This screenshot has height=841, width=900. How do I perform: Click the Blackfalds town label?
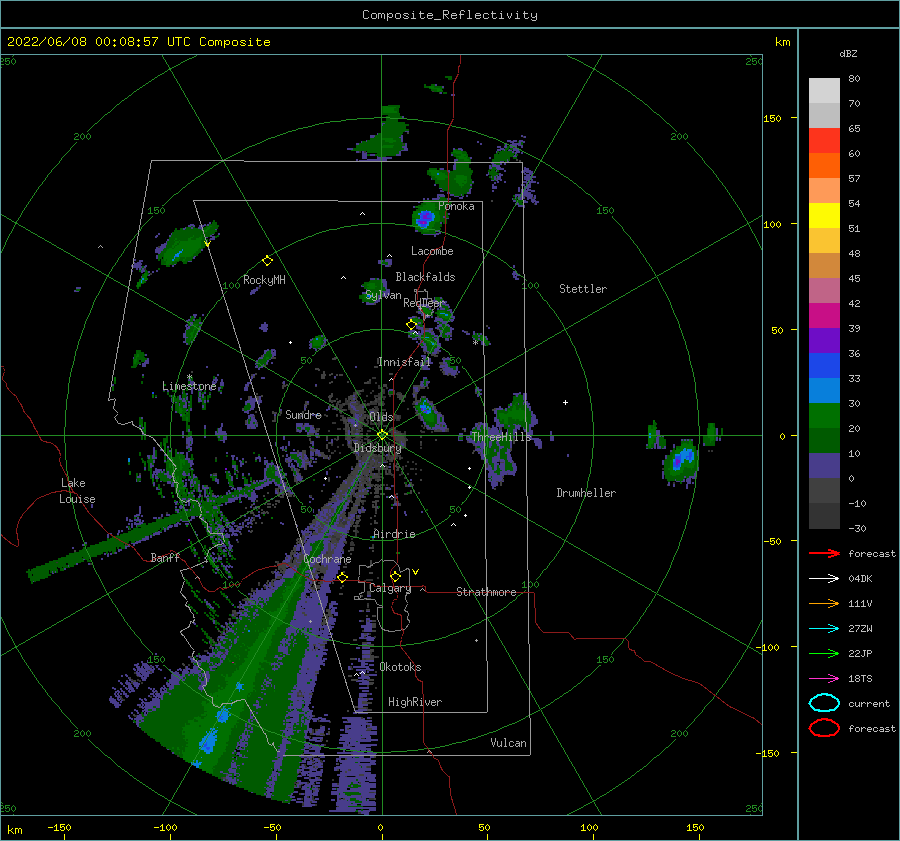425,277
